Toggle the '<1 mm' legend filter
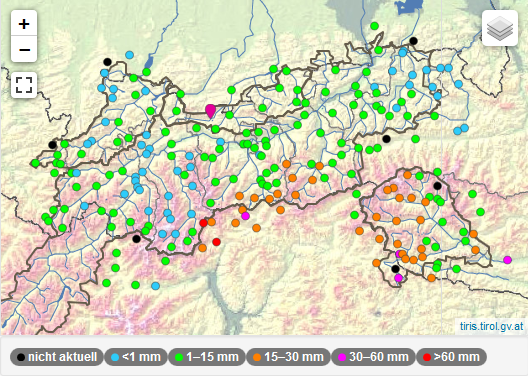This screenshot has height=376, width=528. 136,357
